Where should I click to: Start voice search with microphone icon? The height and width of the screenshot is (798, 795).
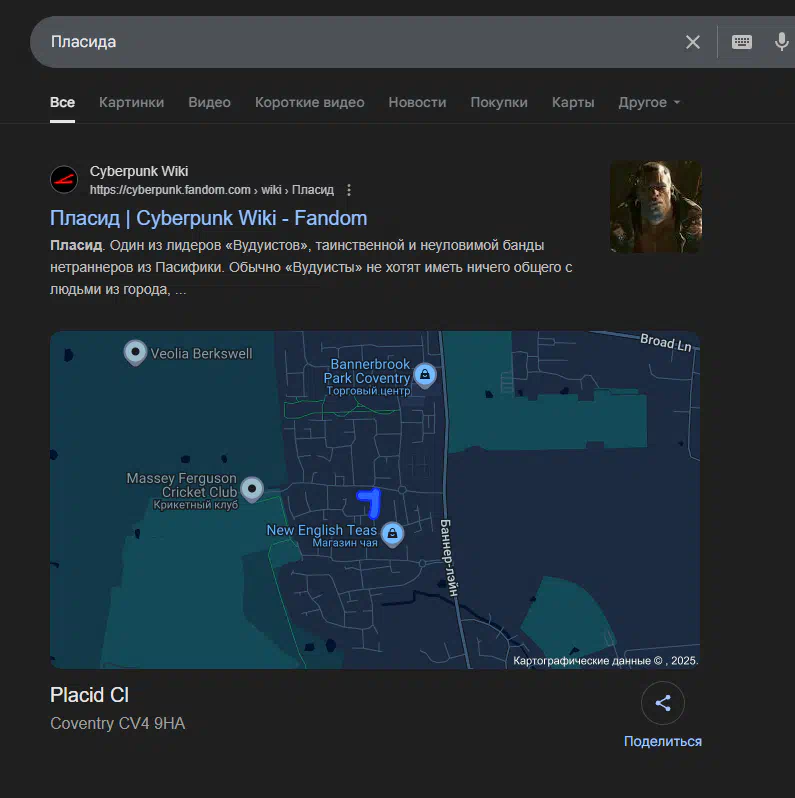781,42
